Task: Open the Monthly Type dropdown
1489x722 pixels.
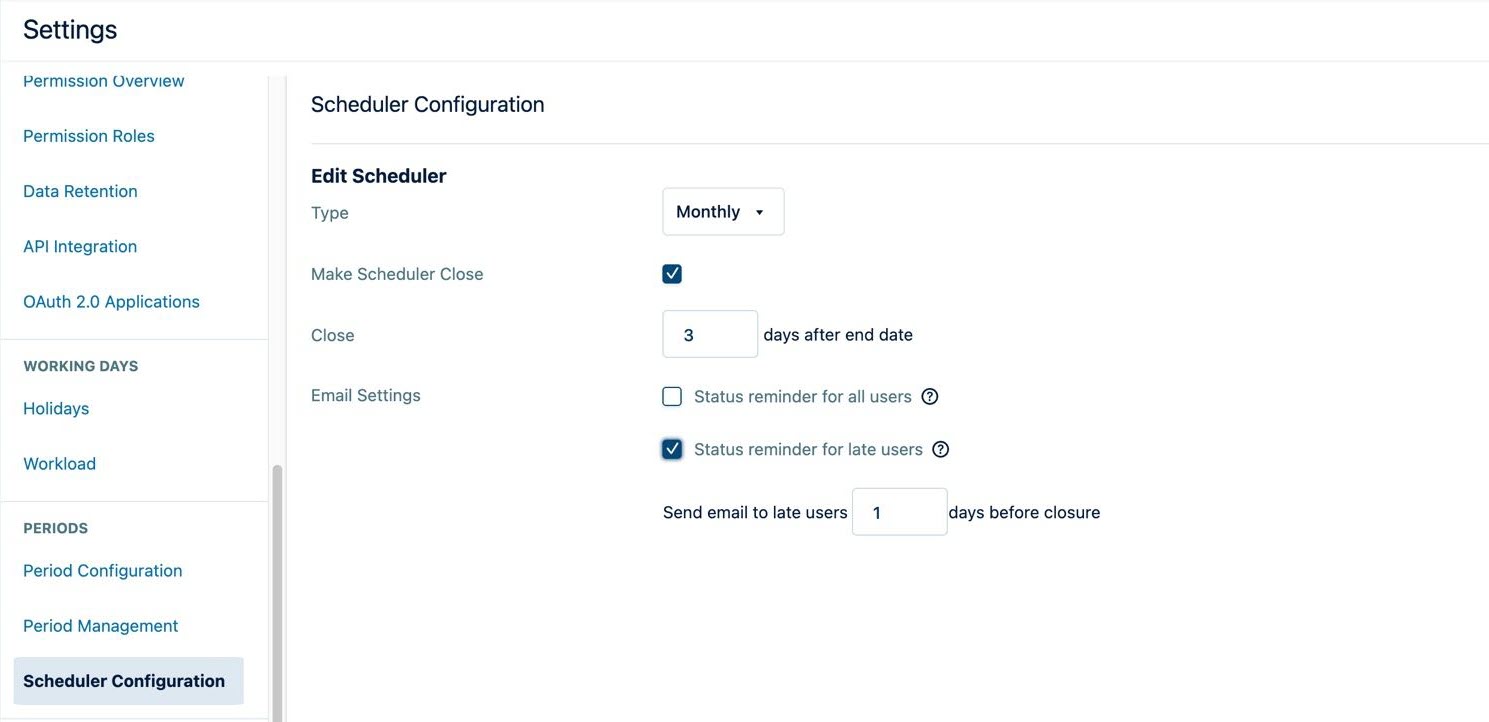Action: pyautogui.click(x=722, y=211)
